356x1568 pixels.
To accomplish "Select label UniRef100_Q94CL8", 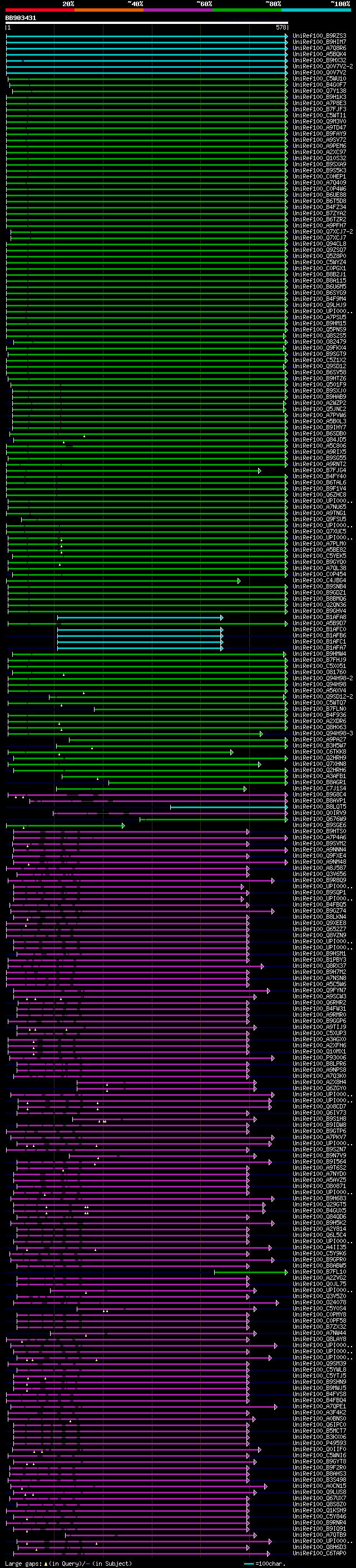I will [x=319, y=244].
